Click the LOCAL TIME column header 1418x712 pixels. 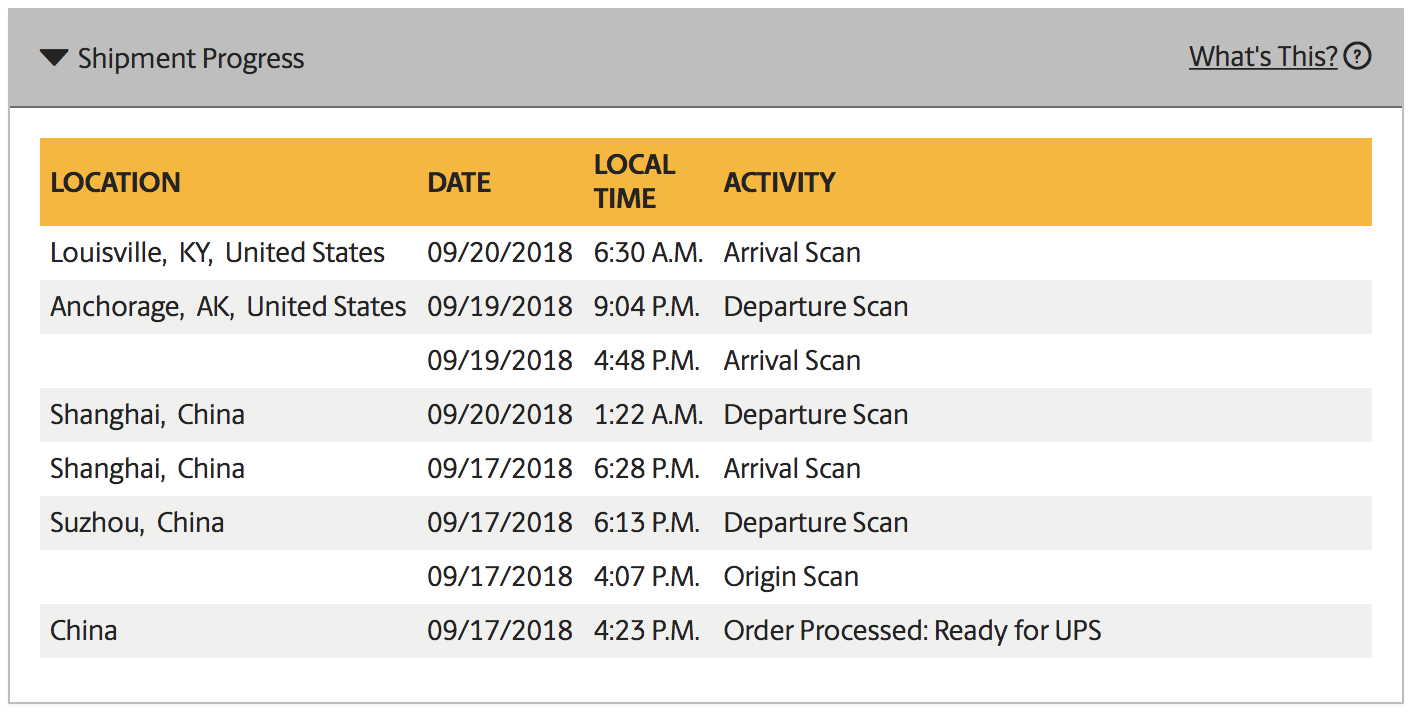634,181
